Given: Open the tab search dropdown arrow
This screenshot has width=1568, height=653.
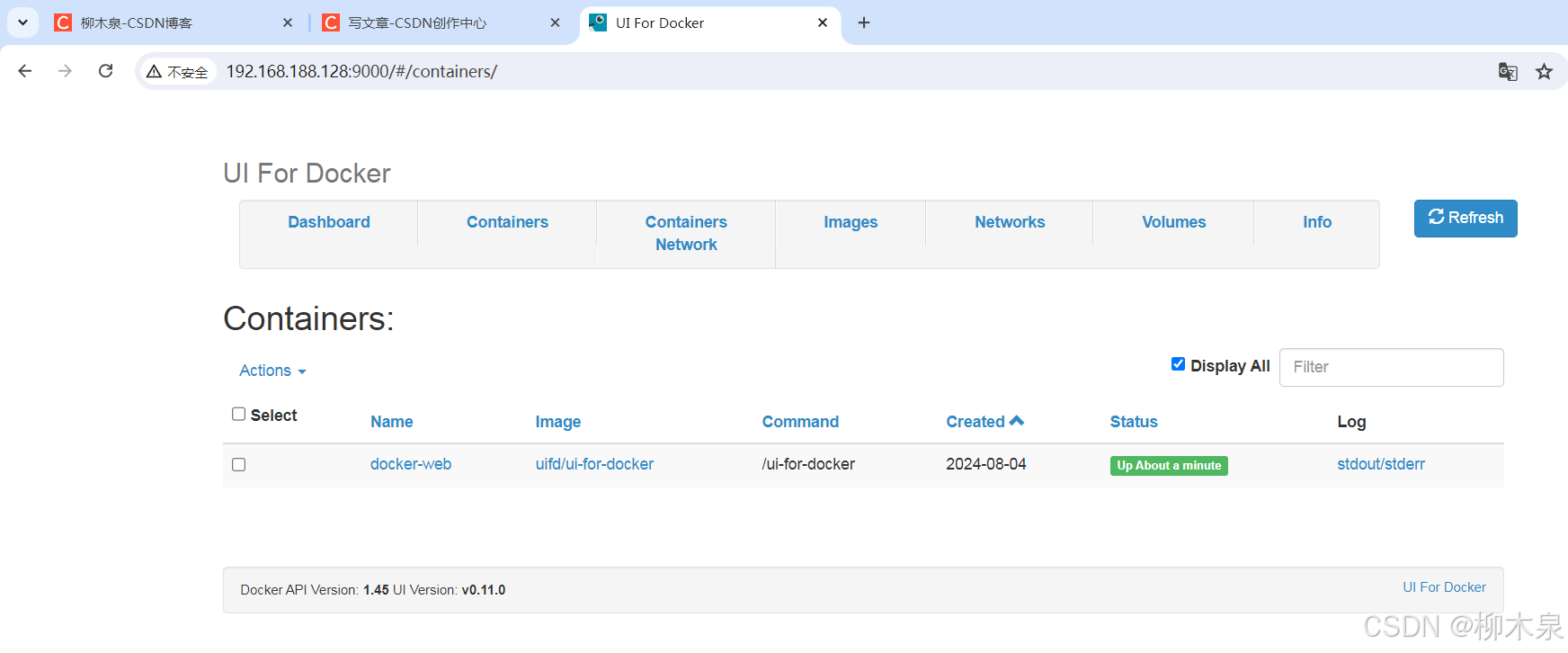Looking at the screenshot, I should (x=22, y=22).
